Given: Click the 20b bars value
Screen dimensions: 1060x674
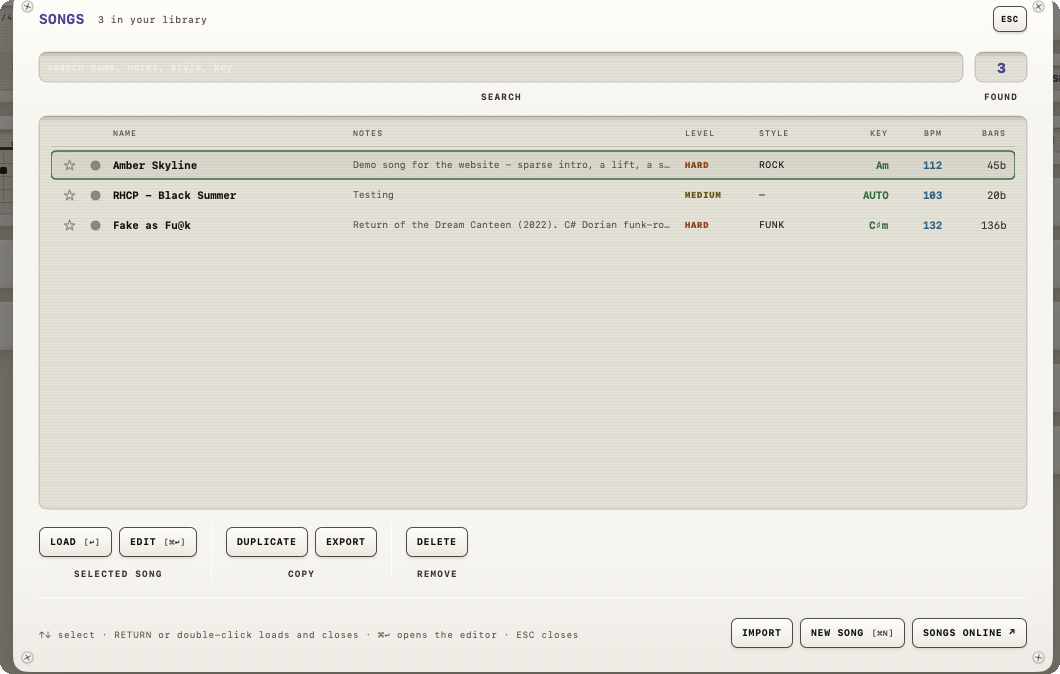Looking at the screenshot, I should pyautogui.click(x=996, y=195).
